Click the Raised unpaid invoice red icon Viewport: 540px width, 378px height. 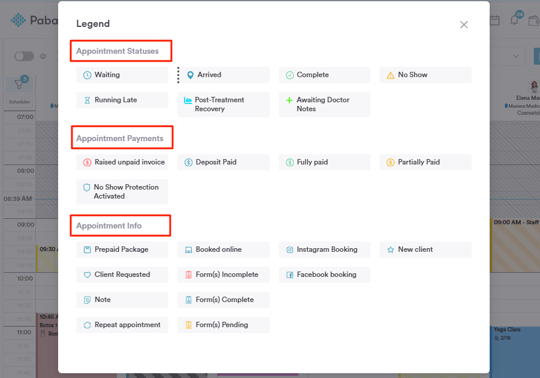pyautogui.click(x=87, y=162)
